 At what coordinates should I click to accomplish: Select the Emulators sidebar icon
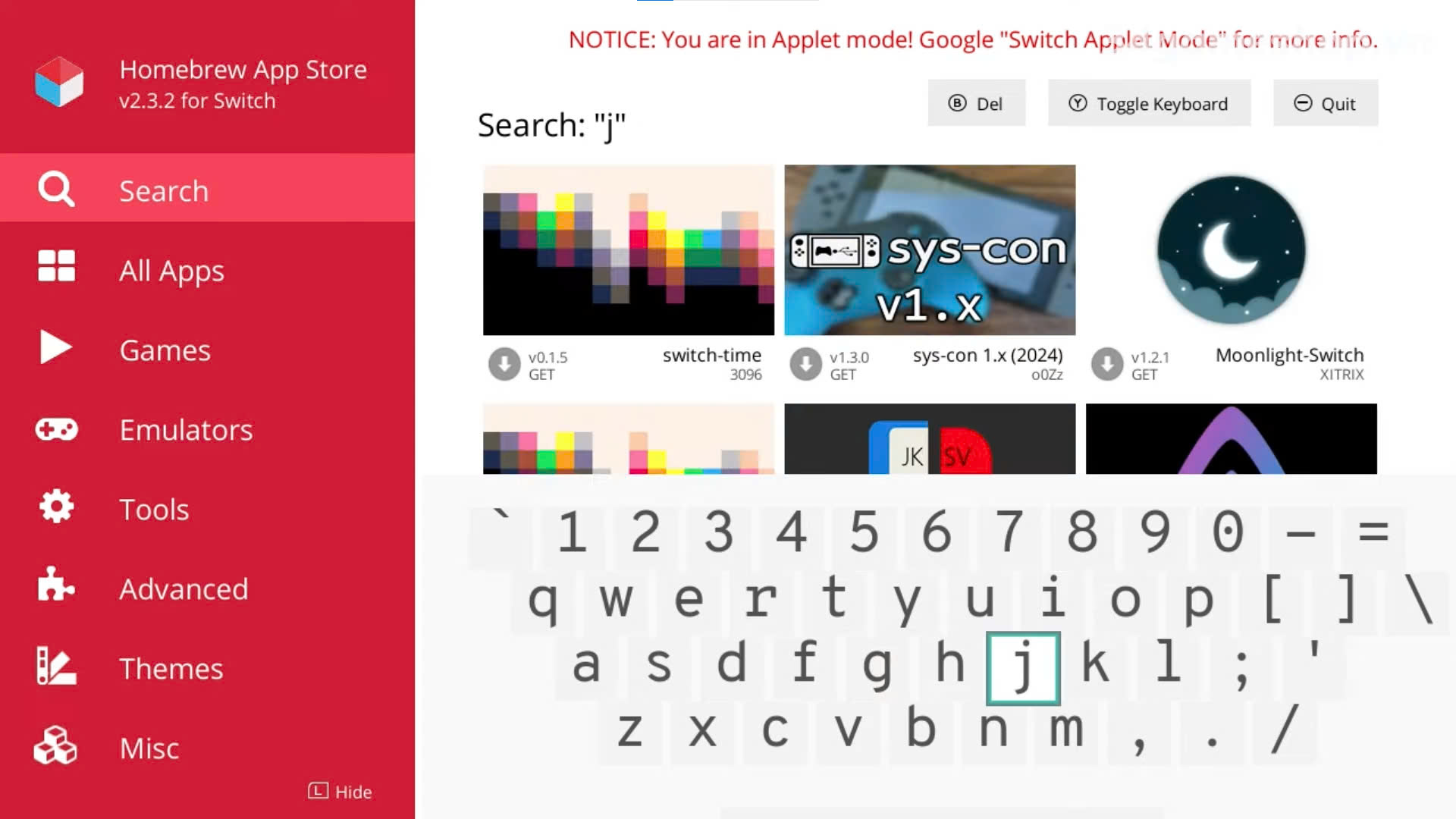(57, 429)
